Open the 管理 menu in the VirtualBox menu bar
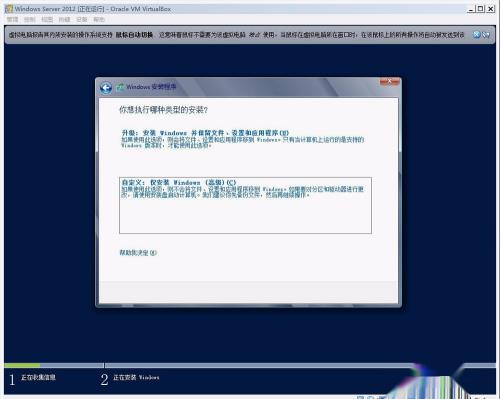 click(x=12, y=20)
